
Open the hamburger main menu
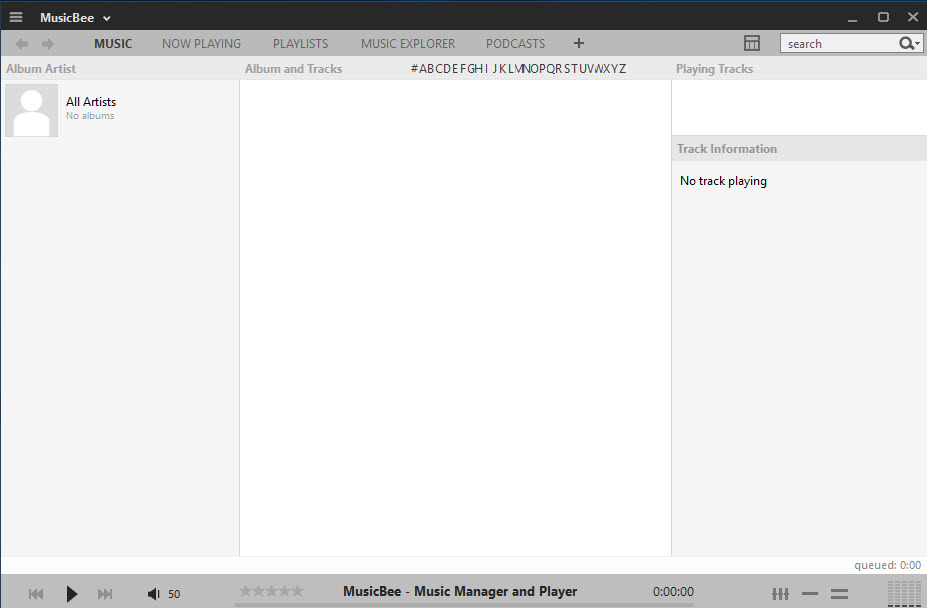point(16,17)
